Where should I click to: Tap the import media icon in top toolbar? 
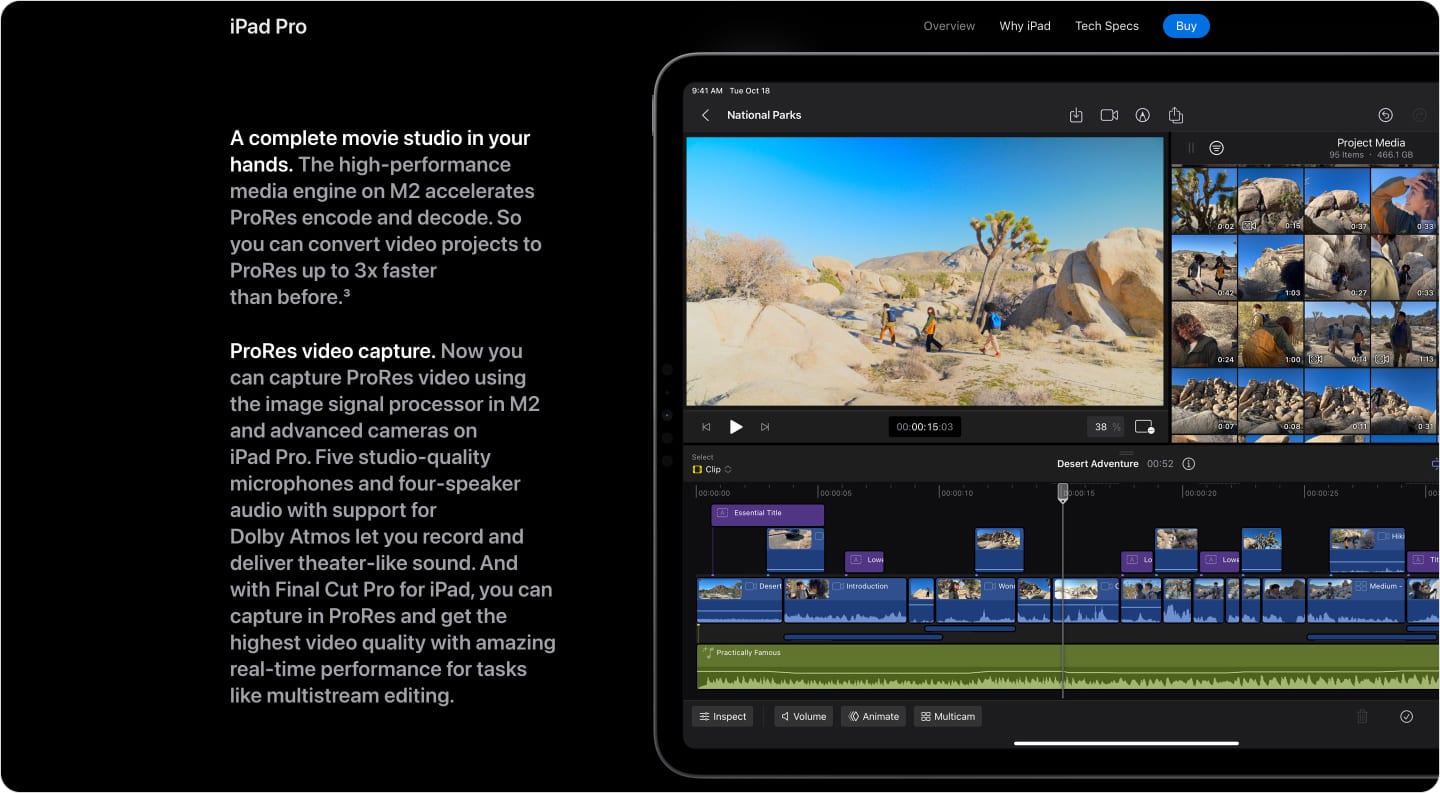tap(1076, 115)
